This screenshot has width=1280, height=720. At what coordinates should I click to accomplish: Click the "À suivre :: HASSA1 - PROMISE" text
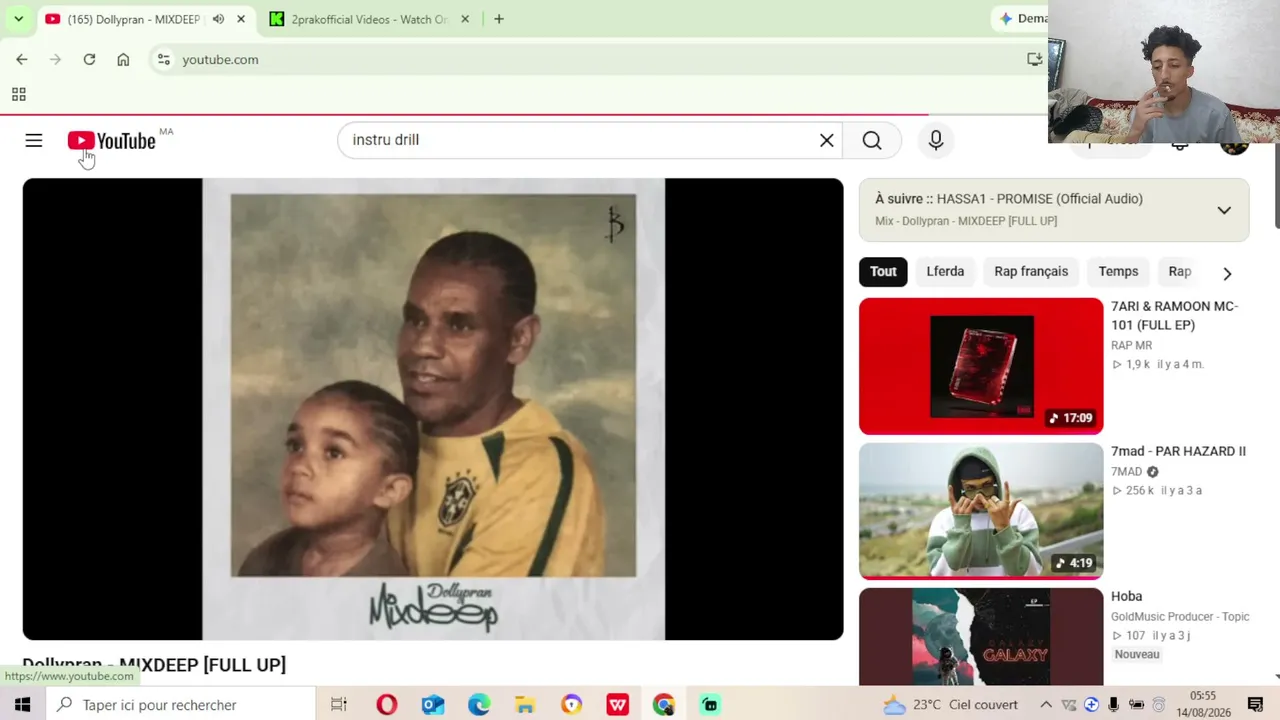click(x=1009, y=199)
